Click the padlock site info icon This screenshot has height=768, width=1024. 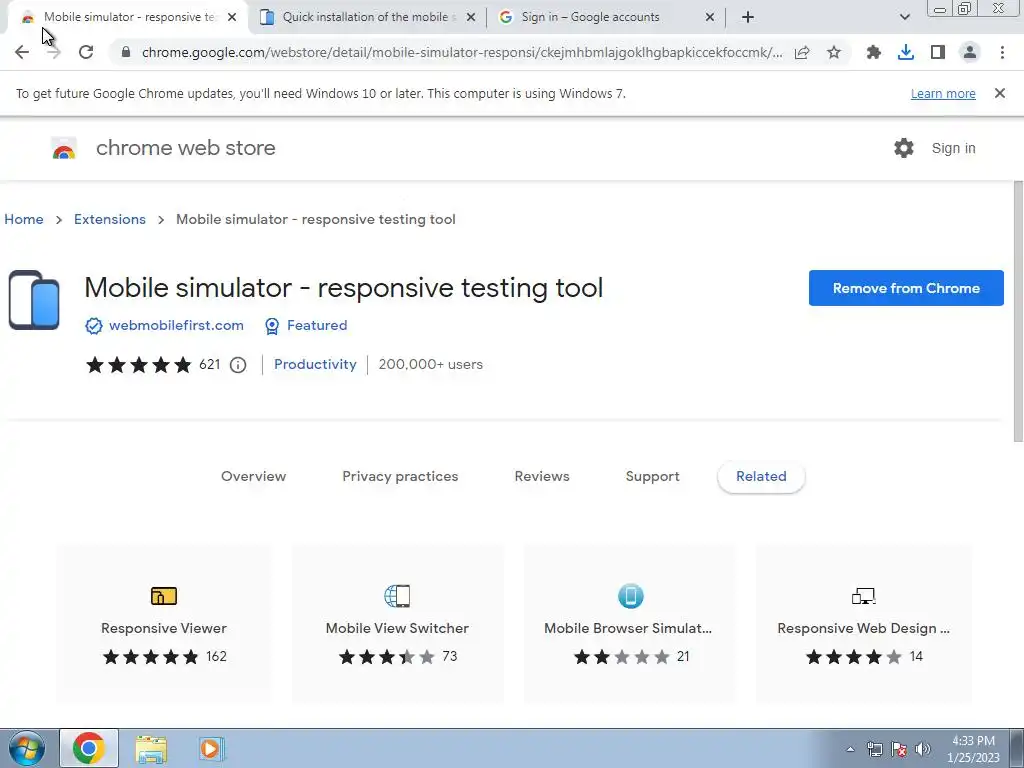[126, 52]
